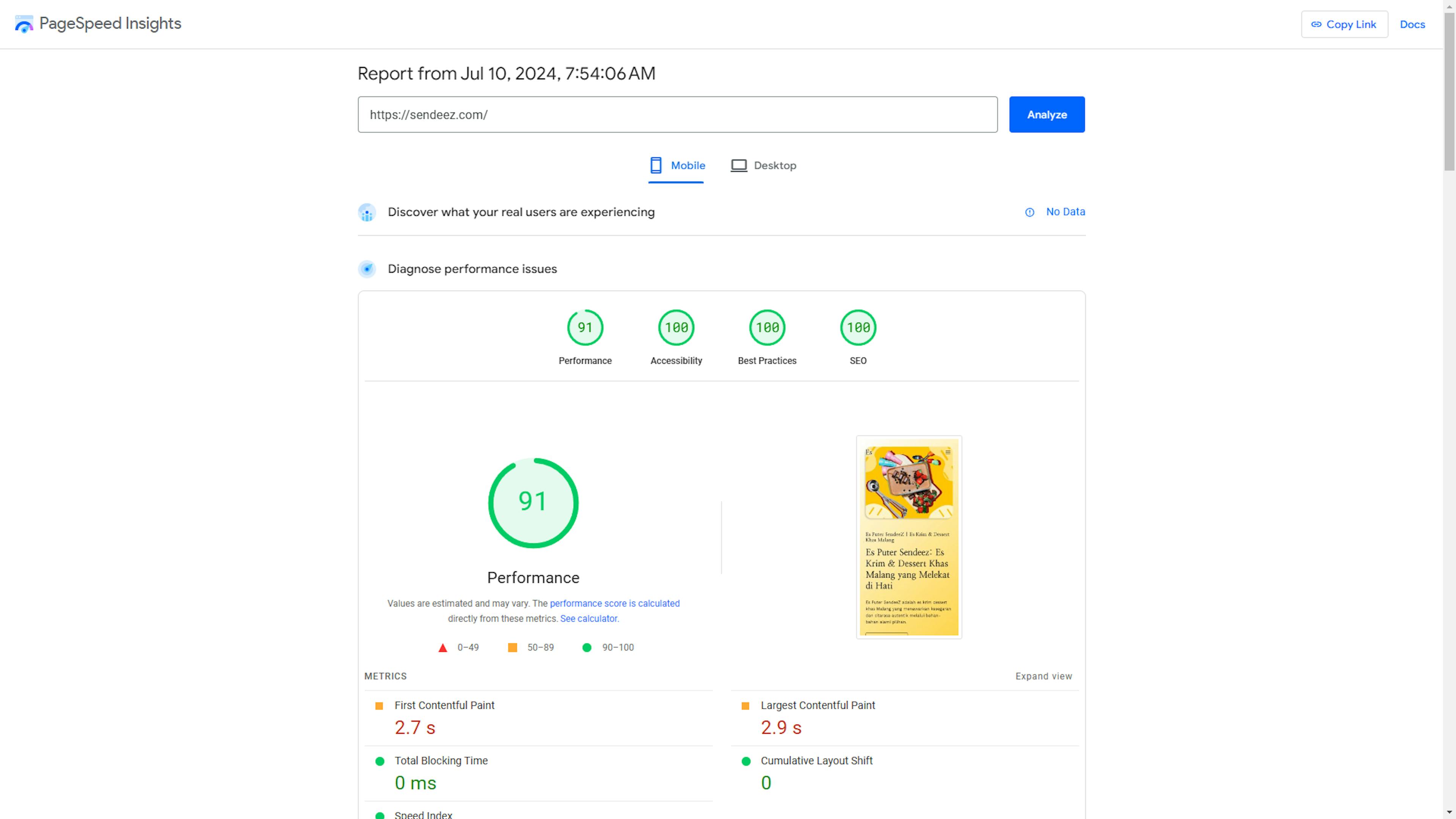The width and height of the screenshot is (1456, 819).
Task: Click the Analyze button
Action: (1047, 114)
